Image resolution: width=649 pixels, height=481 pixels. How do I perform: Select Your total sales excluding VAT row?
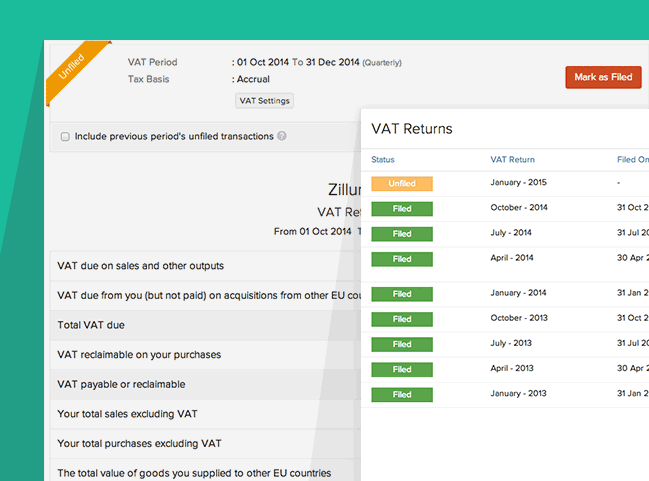tap(205, 414)
